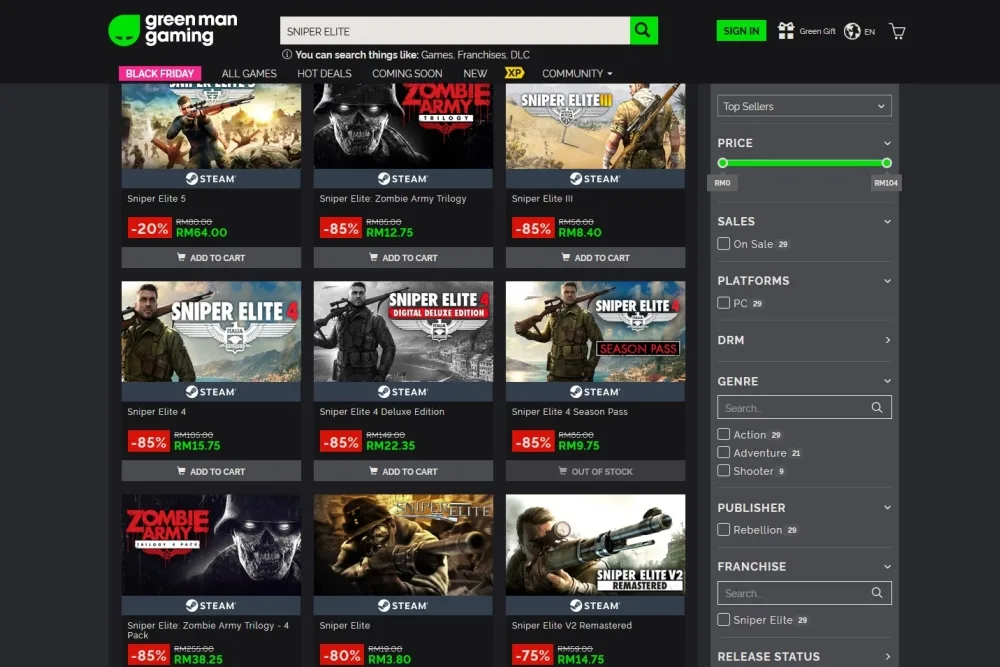Click the -20% discount badge for Sniper Elite 5
This screenshot has width=1000, height=667.
point(149,228)
